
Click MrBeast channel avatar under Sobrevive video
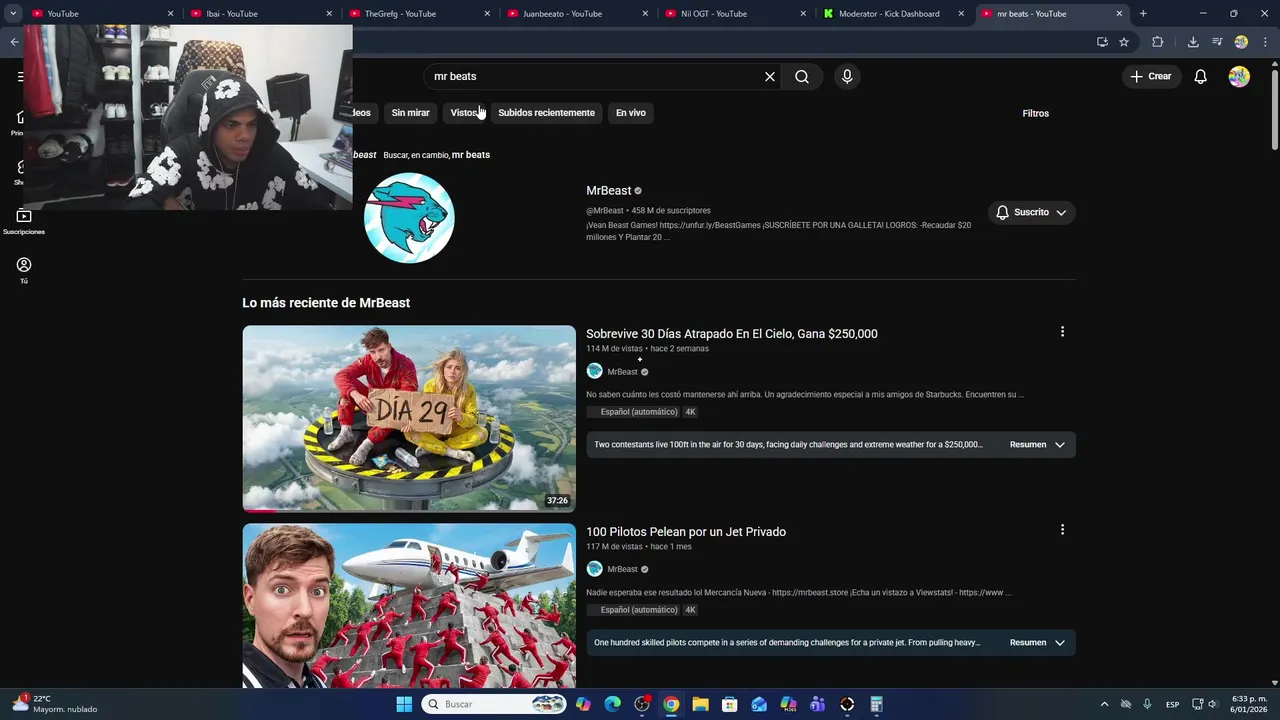[x=594, y=371]
